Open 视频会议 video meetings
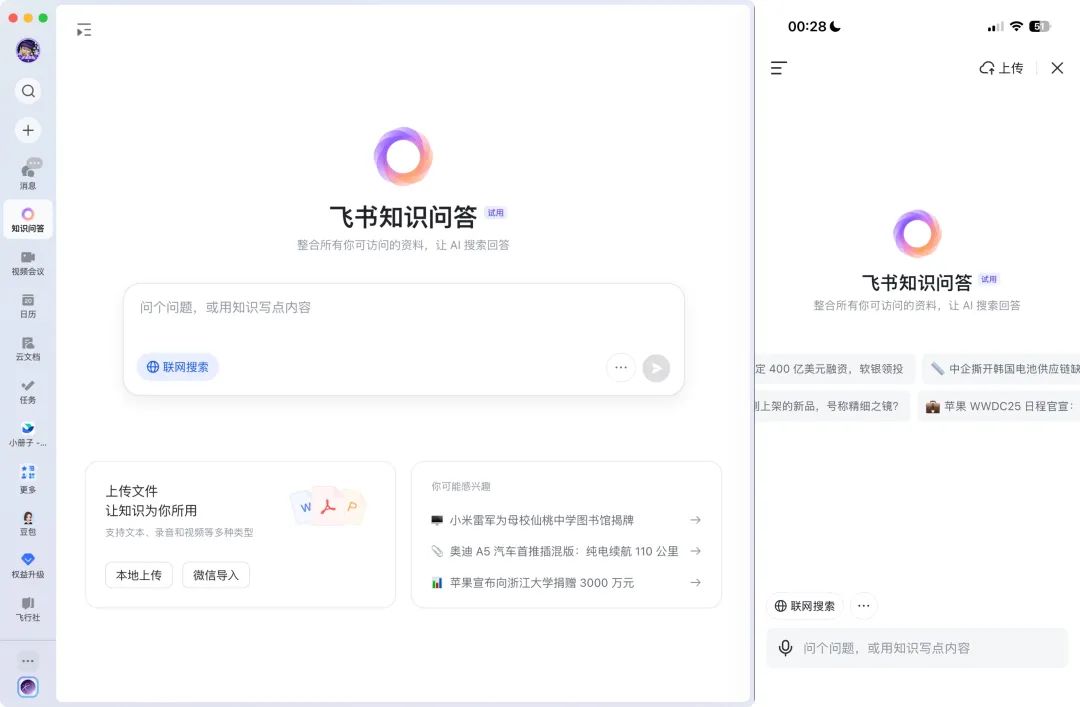1080x707 pixels. click(28, 263)
